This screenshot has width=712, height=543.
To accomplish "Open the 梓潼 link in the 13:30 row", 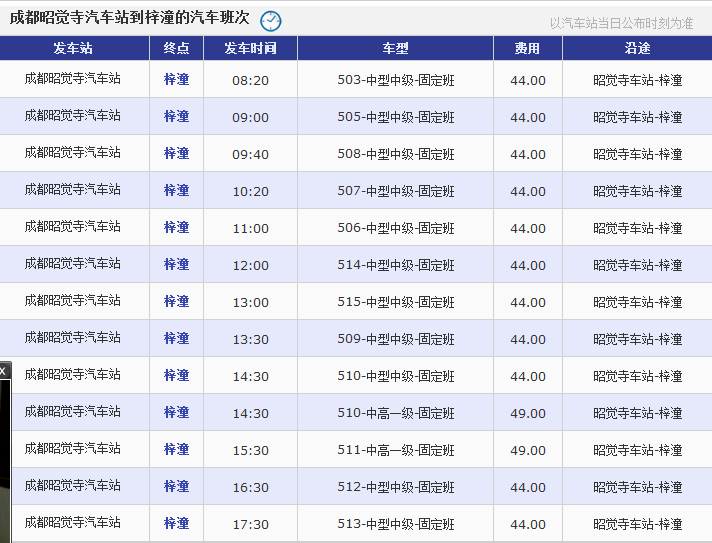I will tap(177, 339).
